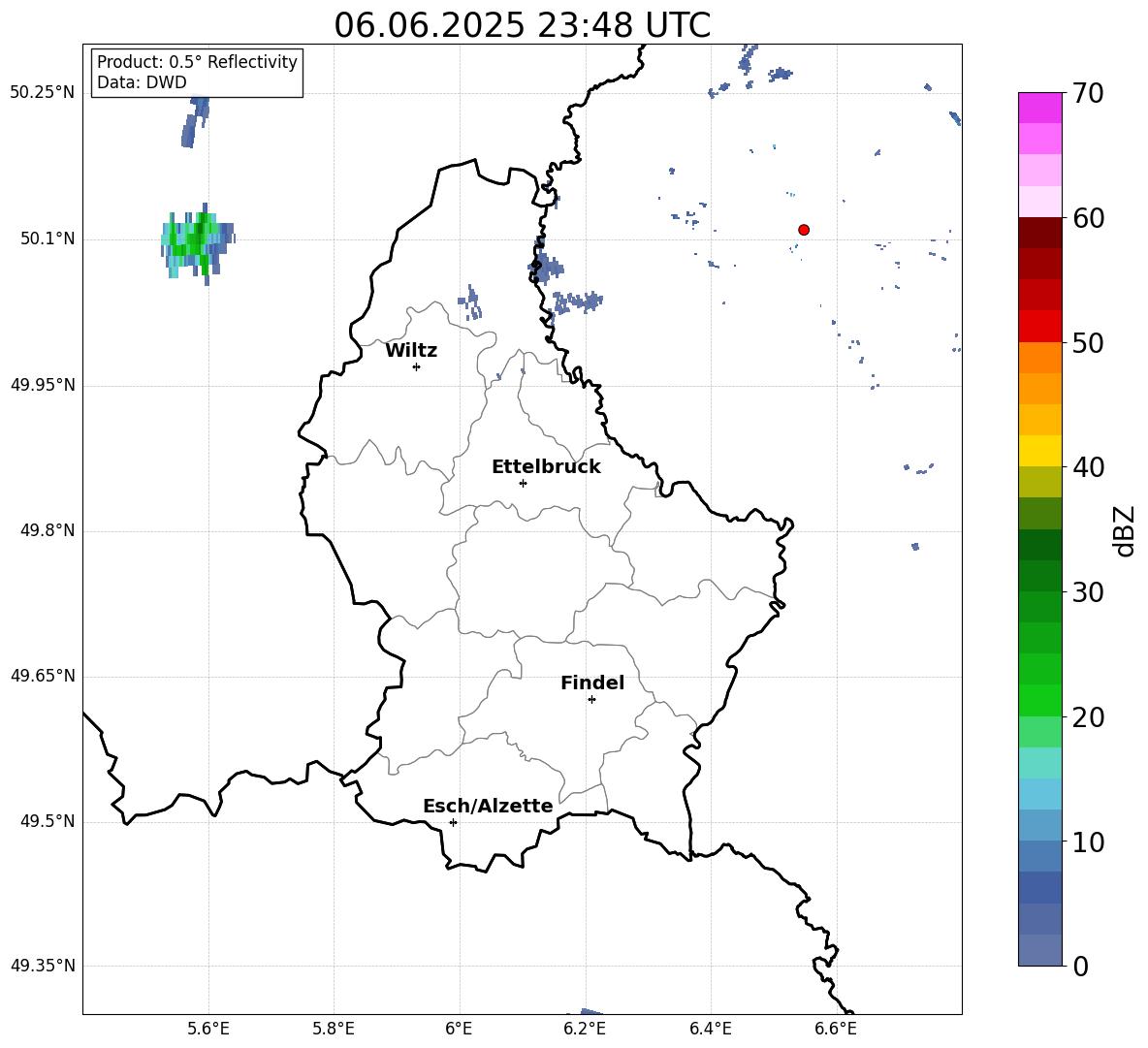Click the green radar echo cell at 50.1°N
The image size is (1148, 1048).
point(196,242)
